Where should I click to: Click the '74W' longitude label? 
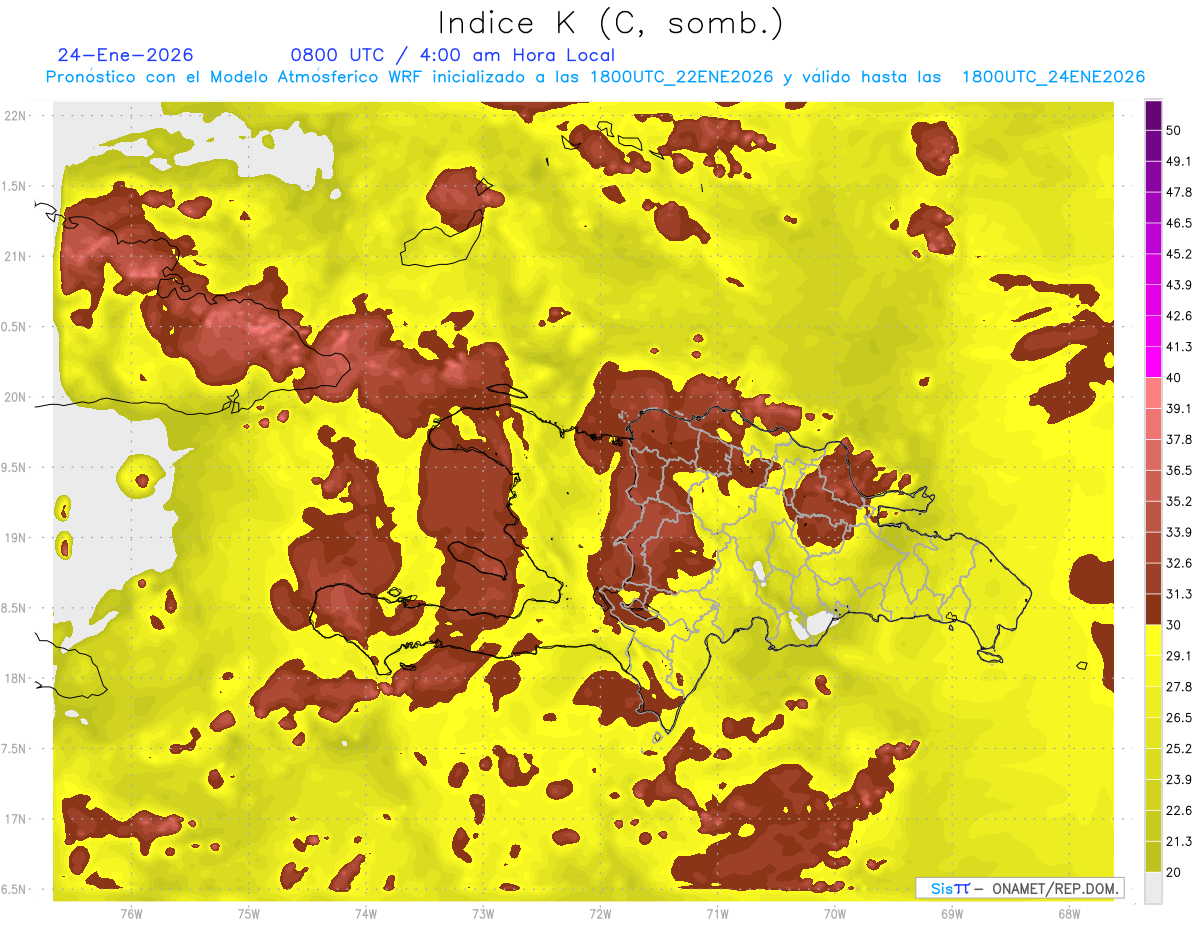pos(366,913)
